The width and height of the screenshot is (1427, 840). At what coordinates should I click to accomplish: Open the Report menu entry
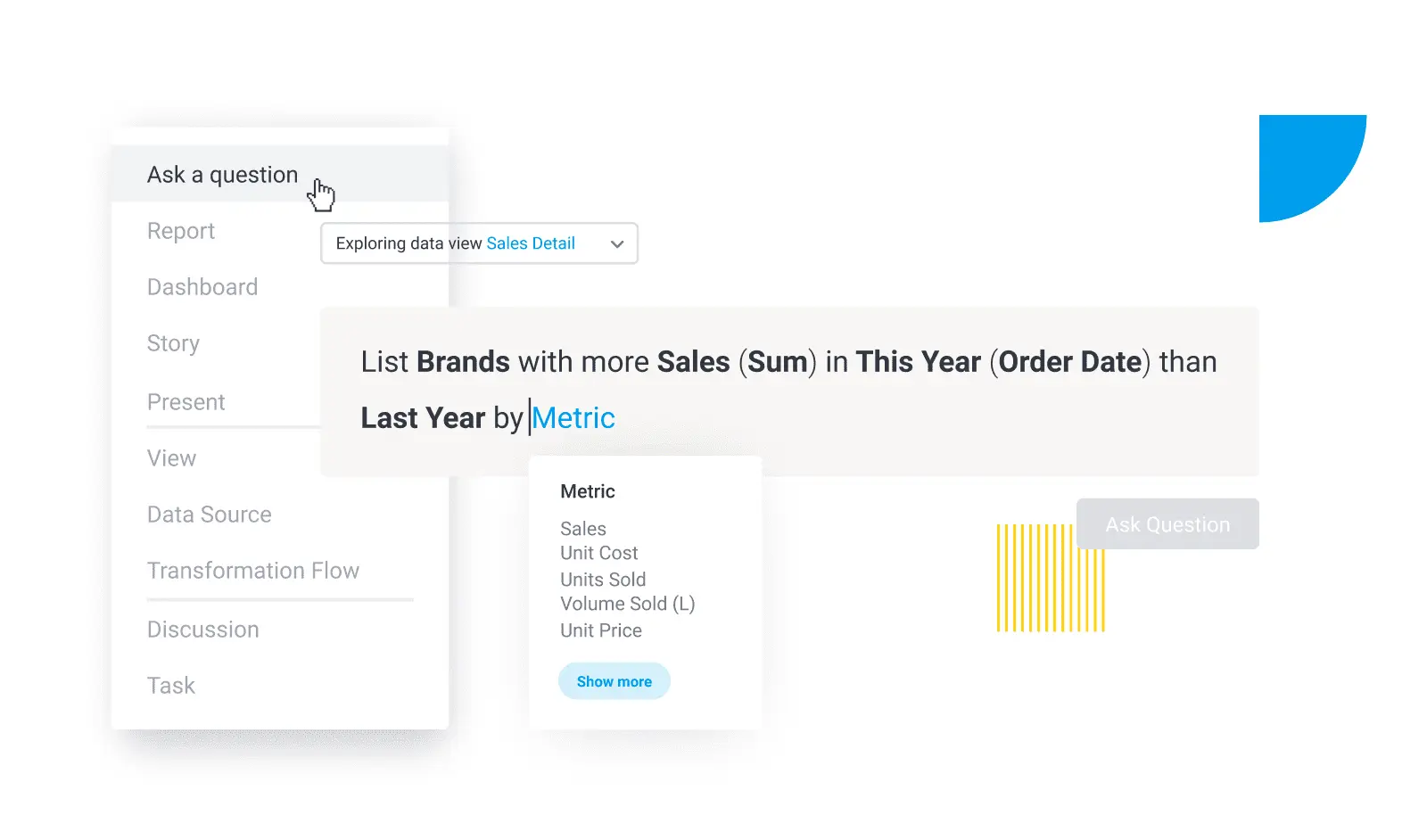click(x=181, y=231)
